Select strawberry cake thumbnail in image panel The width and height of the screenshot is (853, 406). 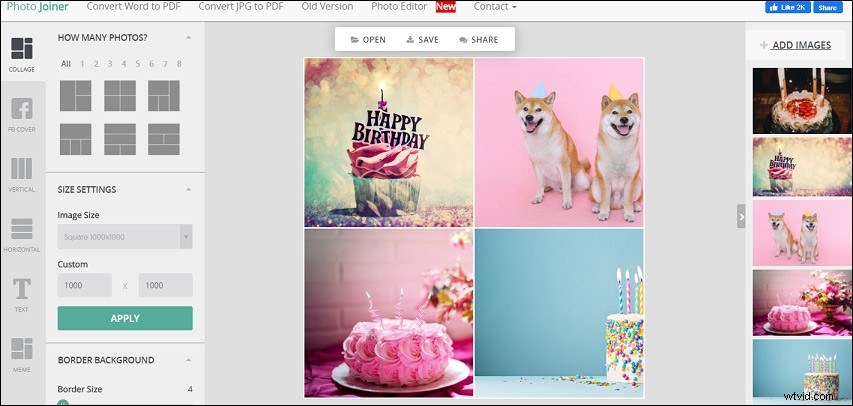click(x=802, y=101)
